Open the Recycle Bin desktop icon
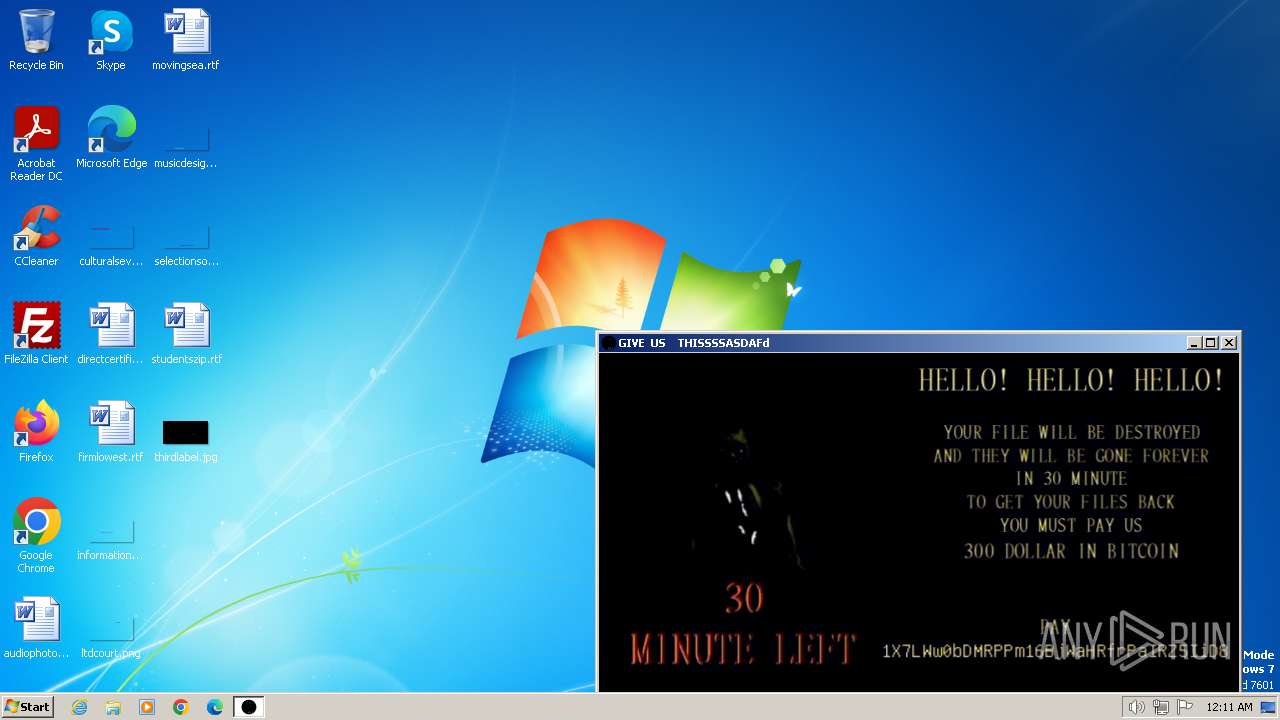Screen dimensions: 1280x720 coord(36,40)
